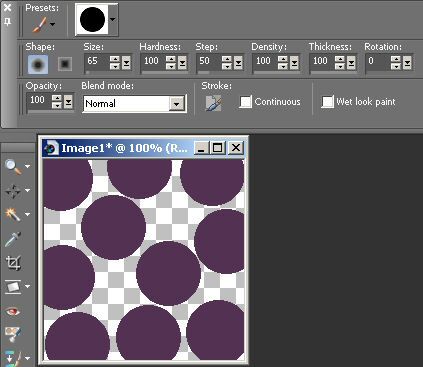The image size is (423, 367).
Task: Open the Step slider dropdown
Action: click(x=238, y=62)
